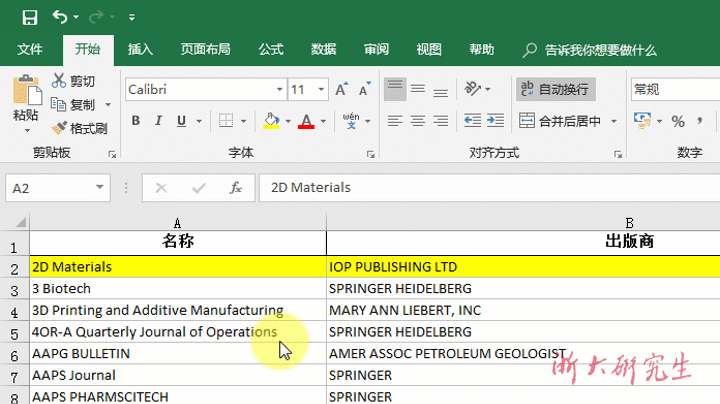Click the Save icon in quick access toolbar
The width and height of the screenshot is (720, 404).
pyautogui.click(x=30, y=17)
